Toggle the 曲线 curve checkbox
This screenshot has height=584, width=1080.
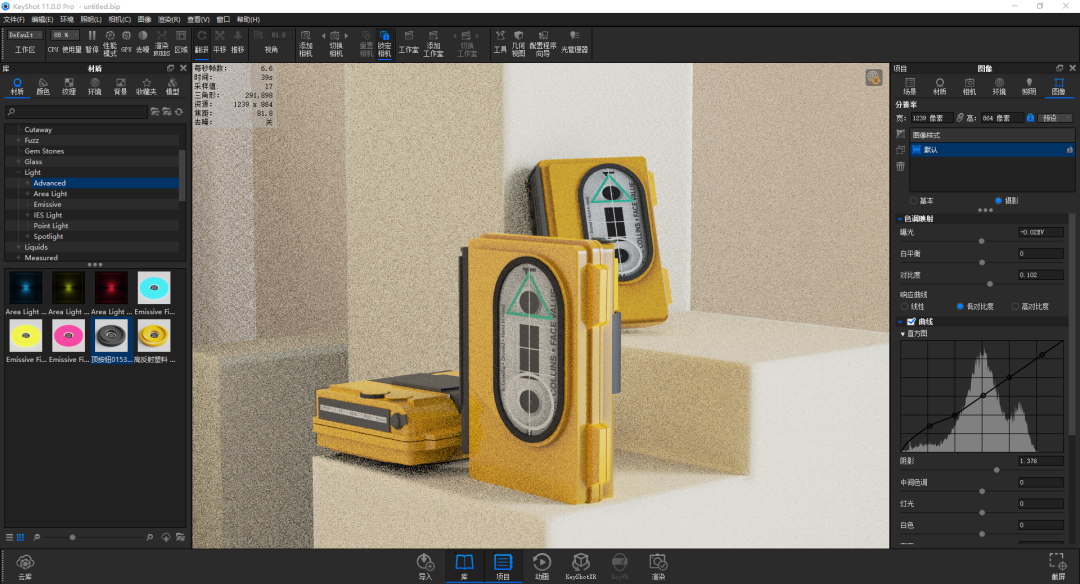pos(911,322)
